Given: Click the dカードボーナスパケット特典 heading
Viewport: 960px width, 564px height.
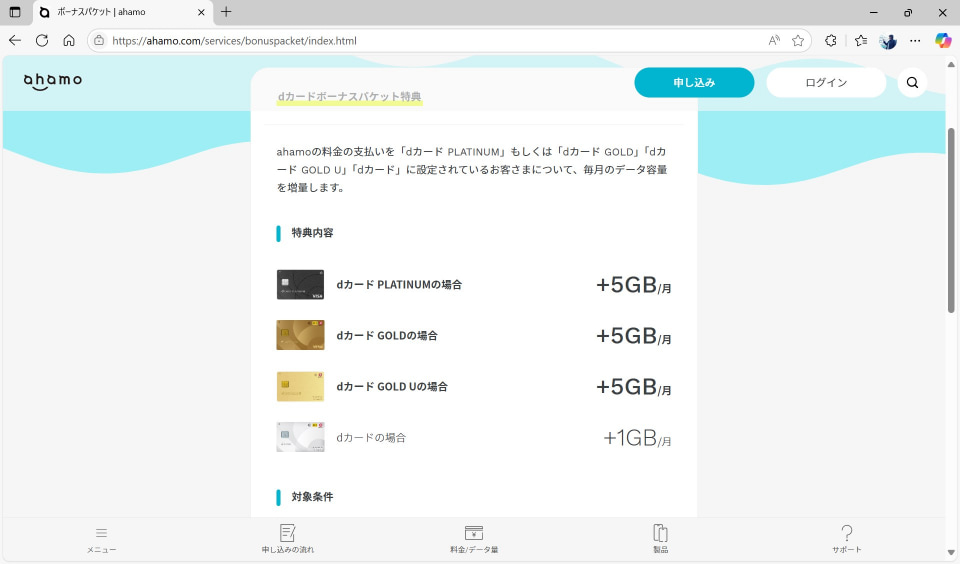Looking at the screenshot, I should [349, 97].
